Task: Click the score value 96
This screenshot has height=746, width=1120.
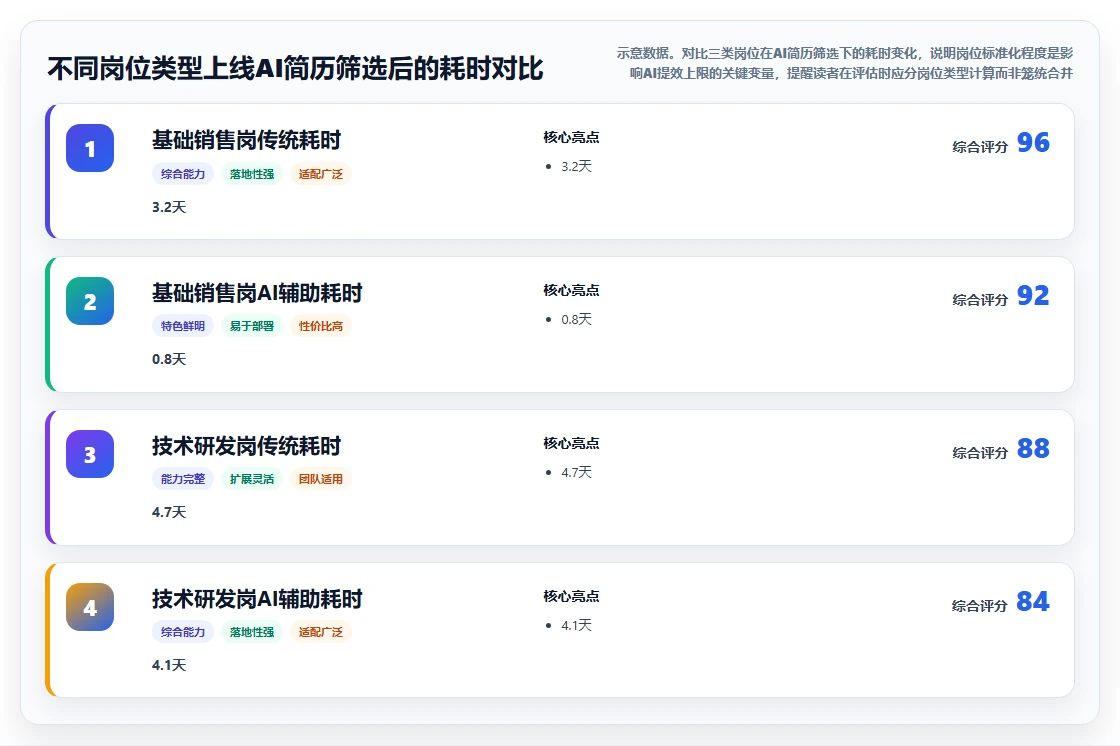Action: pyautogui.click(x=1033, y=143)
